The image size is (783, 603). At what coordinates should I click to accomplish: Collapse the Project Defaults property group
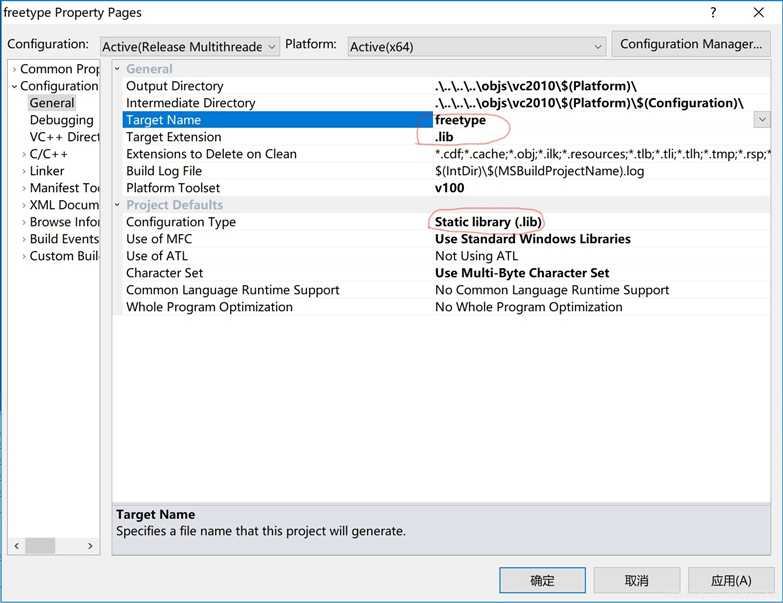coord(117,205)
